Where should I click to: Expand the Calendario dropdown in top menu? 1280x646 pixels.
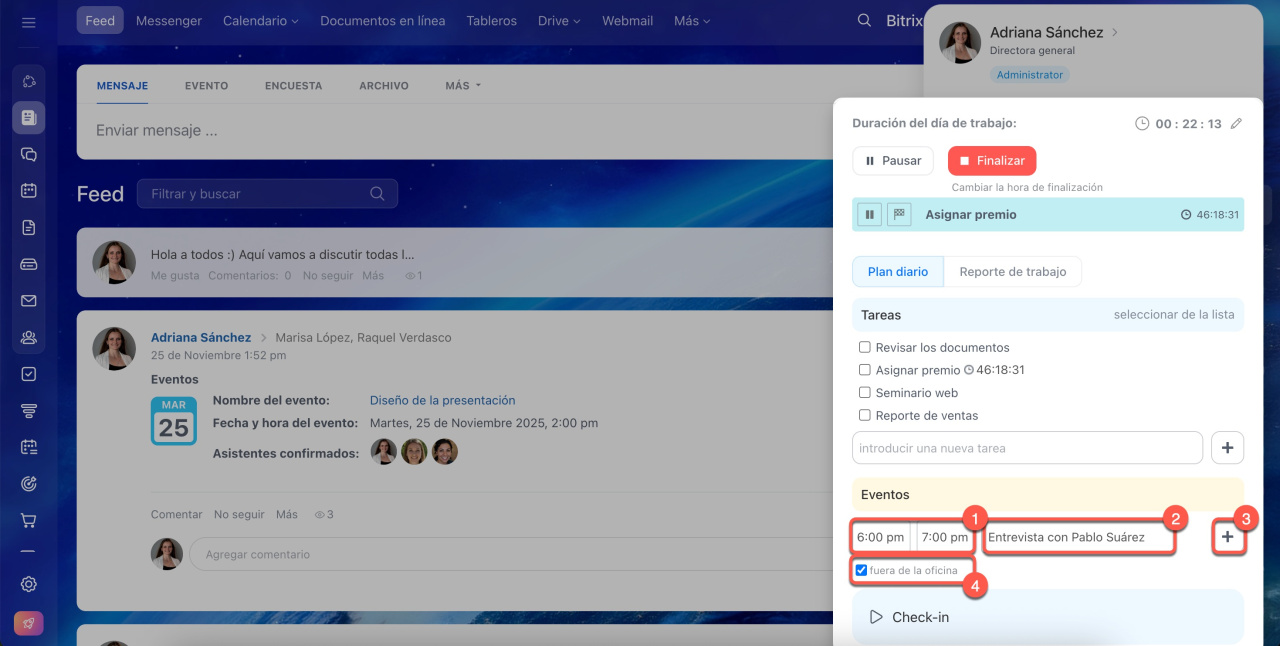click(x=261, y=21)
